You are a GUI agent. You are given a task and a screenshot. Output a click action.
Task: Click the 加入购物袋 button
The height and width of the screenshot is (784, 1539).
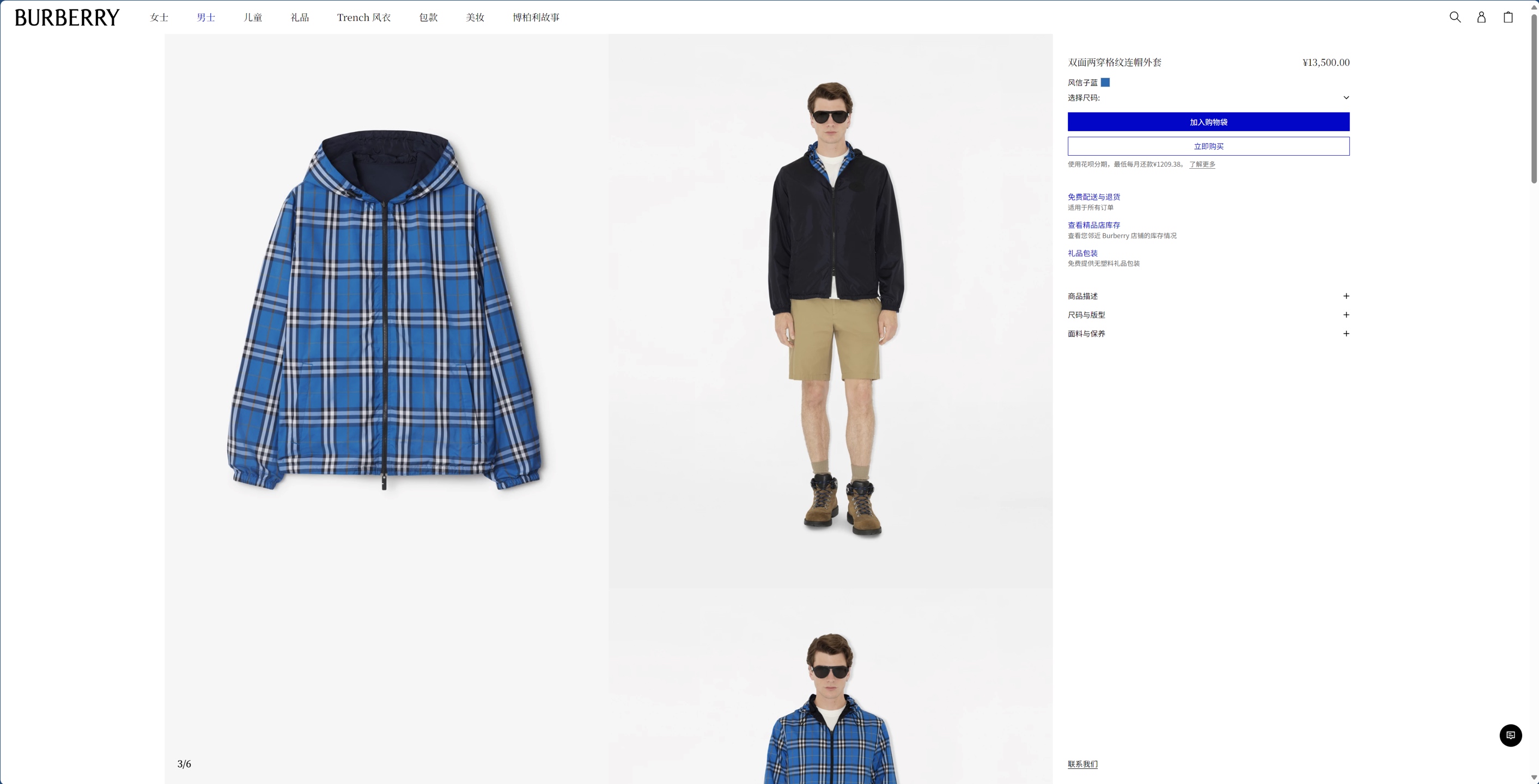click(1208, 122)
